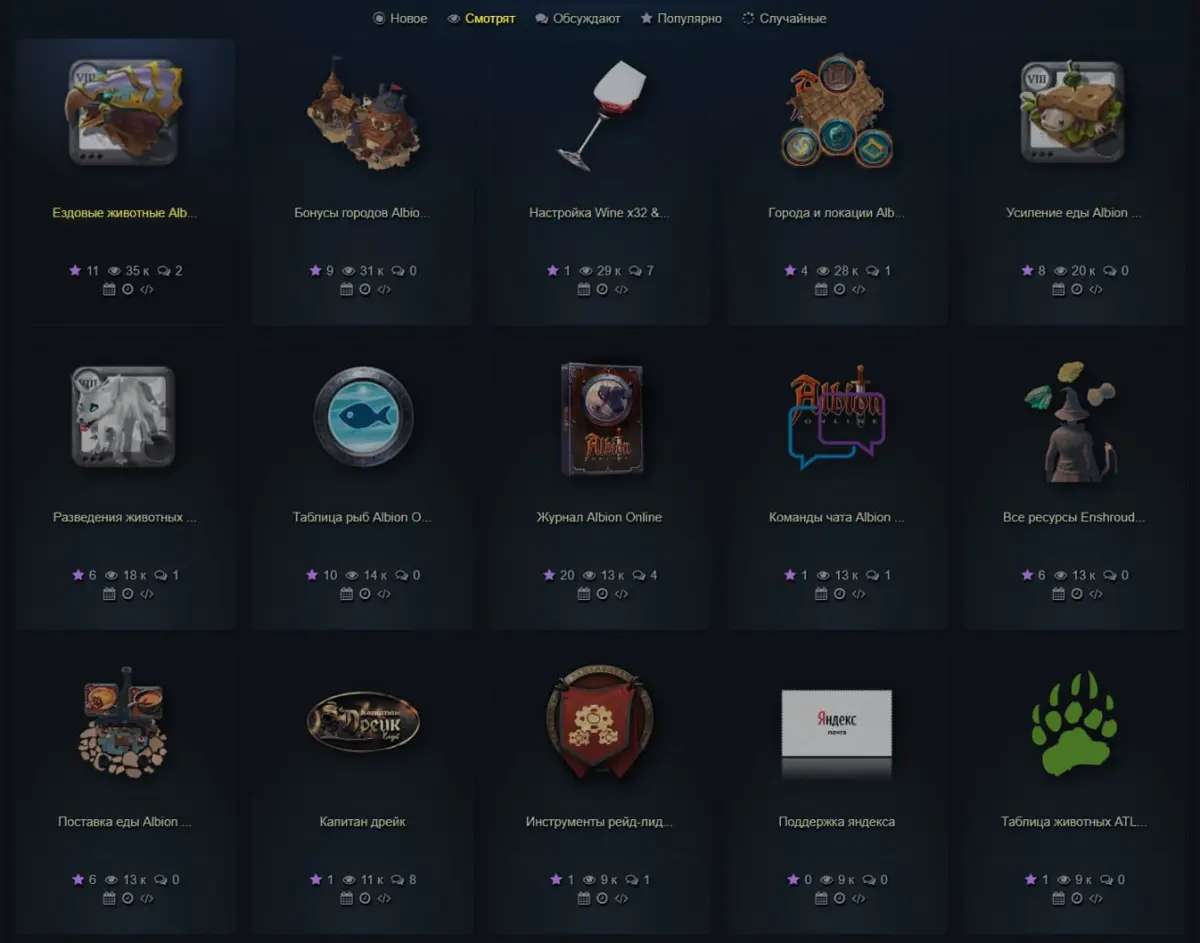Click the comments icon under Настройка Wine x32

tap(634, 270)
